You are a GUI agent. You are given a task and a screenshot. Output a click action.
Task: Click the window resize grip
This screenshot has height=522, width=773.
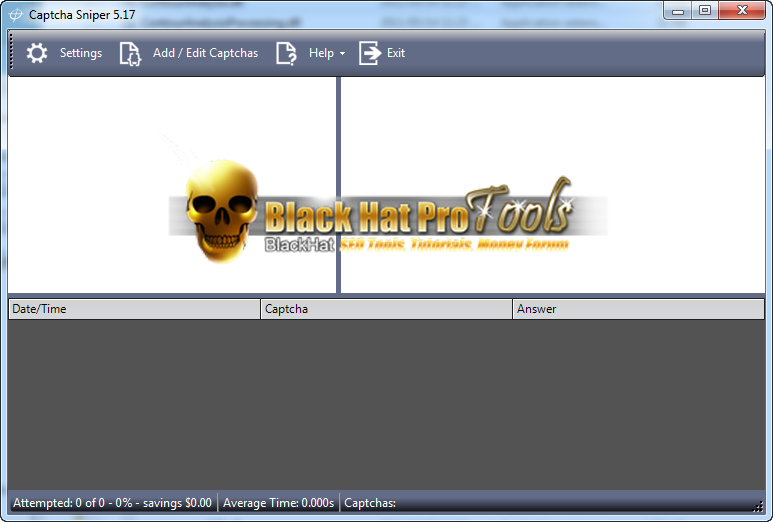point(758,505)
